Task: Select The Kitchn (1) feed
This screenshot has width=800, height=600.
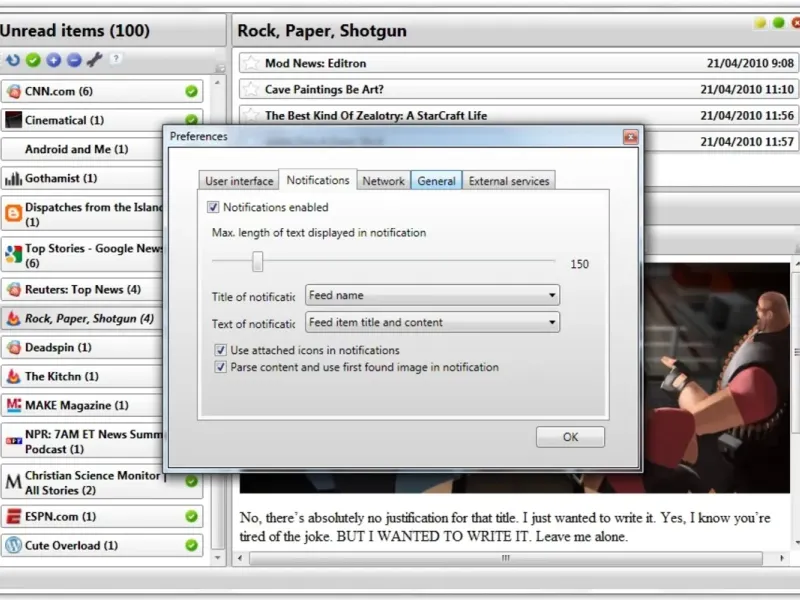Action: coord(82,377)
